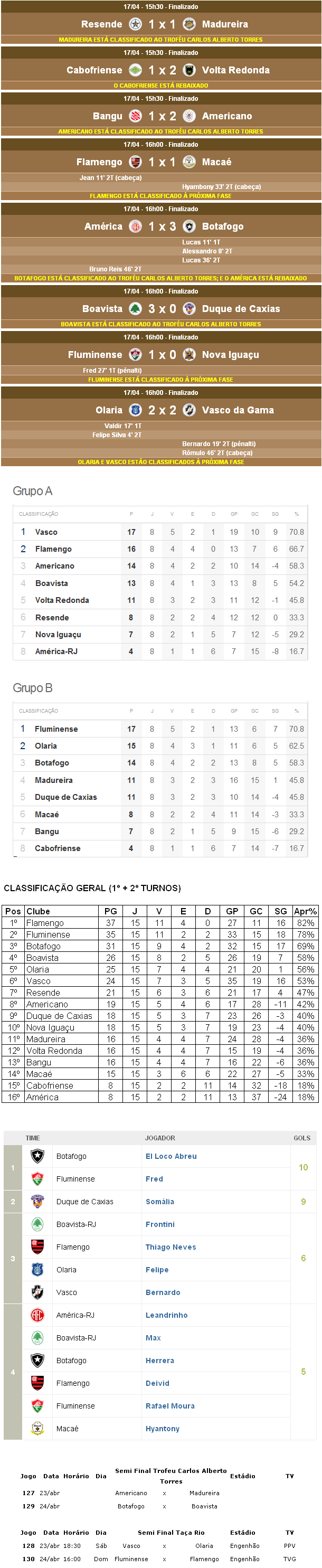Click the Nova Iguaçu crest in match header
Screen dimensions: 322x1568
click(x=190, y=354)
